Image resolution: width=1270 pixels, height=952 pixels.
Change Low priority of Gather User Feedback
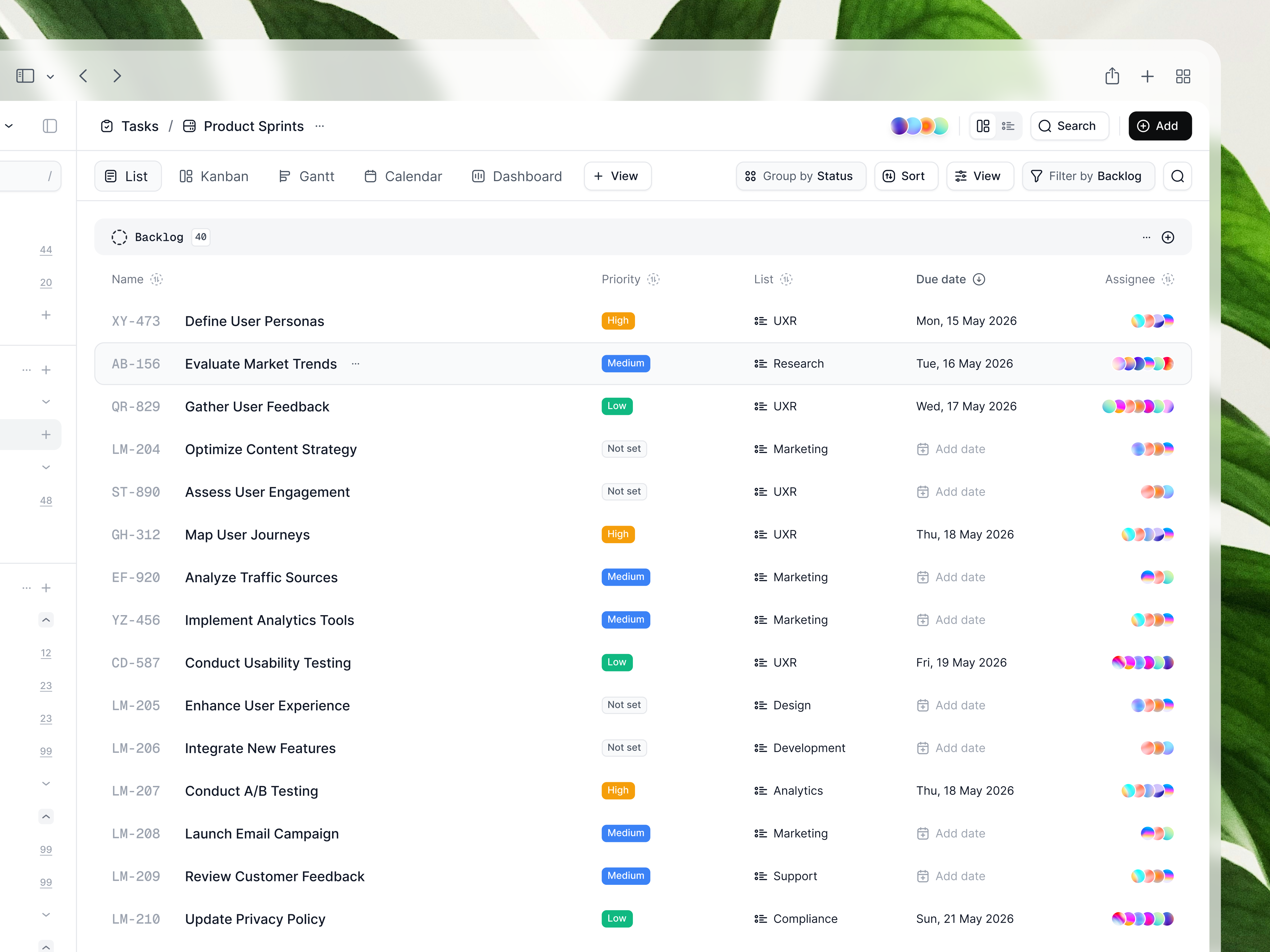click(x=617, y=406)
